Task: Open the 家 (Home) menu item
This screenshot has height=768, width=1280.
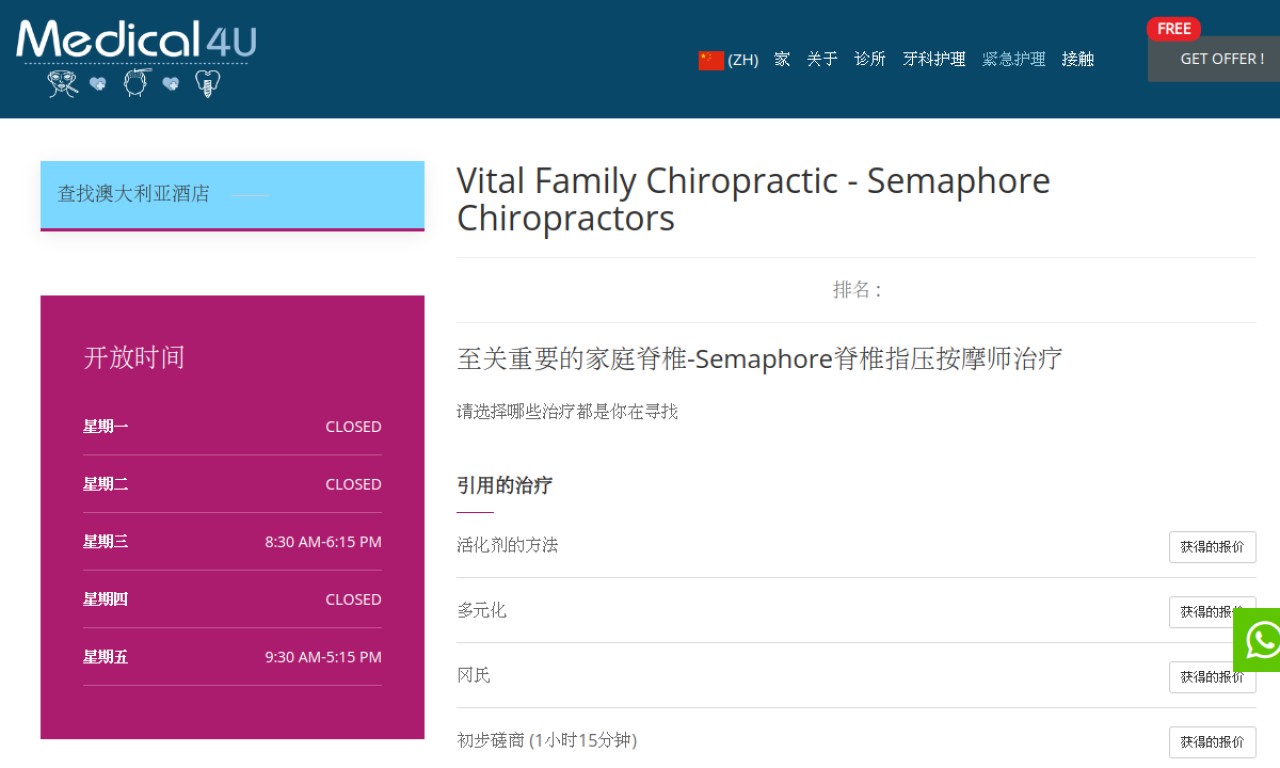Action: click(x=782, y=59)
